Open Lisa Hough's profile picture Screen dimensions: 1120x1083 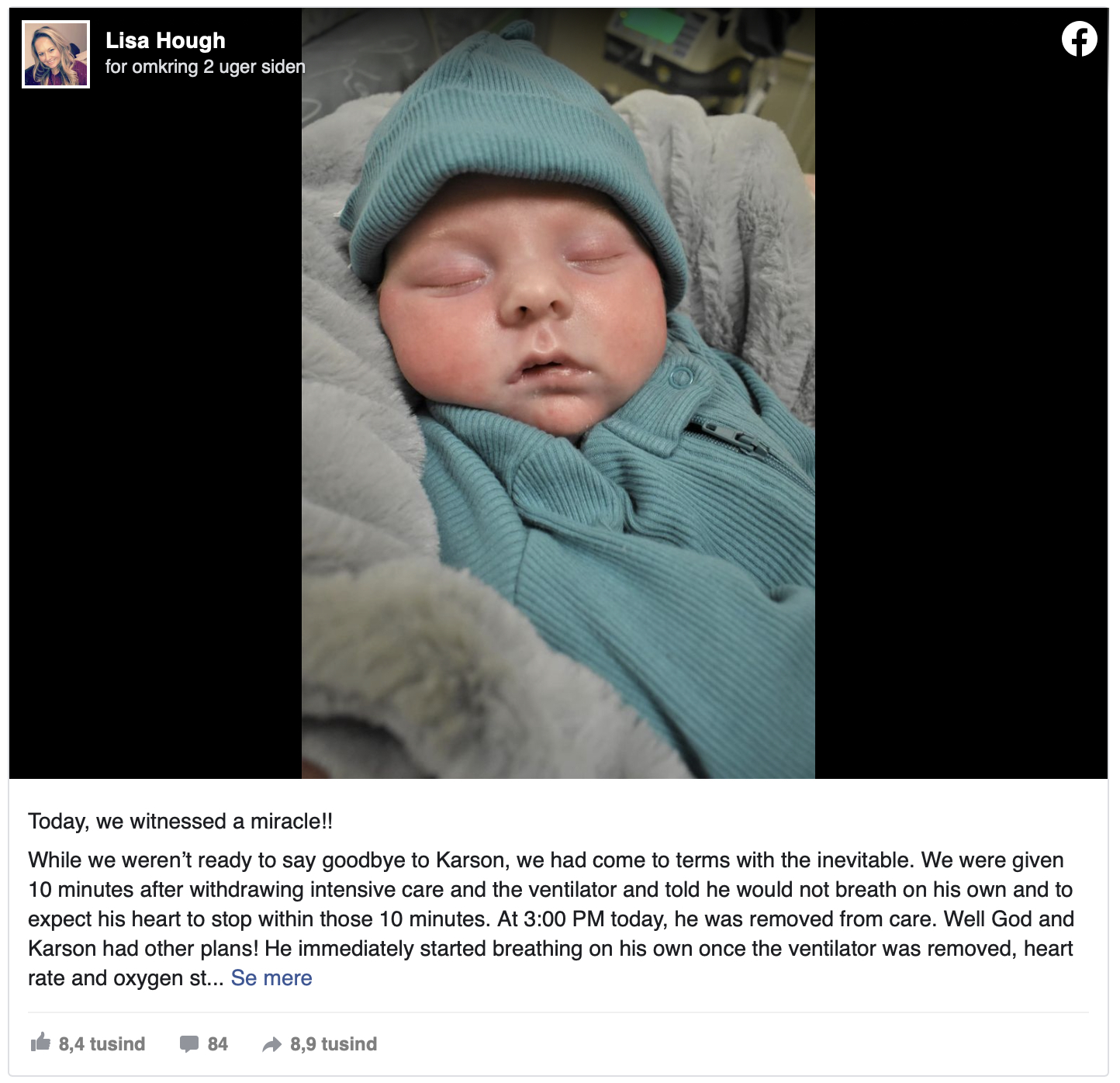coord(56,54)
